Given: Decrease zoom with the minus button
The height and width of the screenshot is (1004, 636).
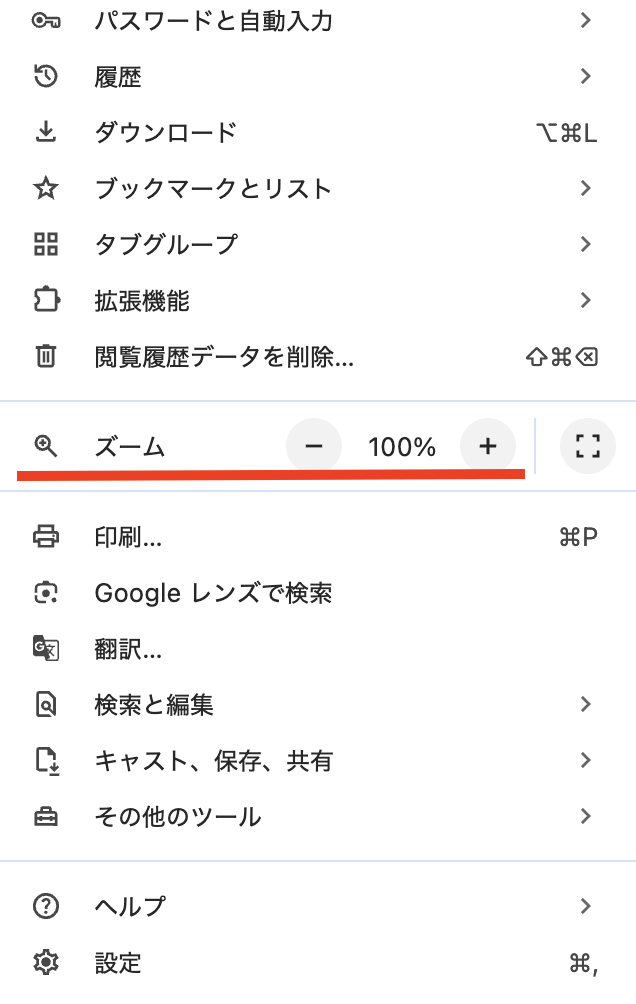Looking at the screenshot, I should pos(314,446).
